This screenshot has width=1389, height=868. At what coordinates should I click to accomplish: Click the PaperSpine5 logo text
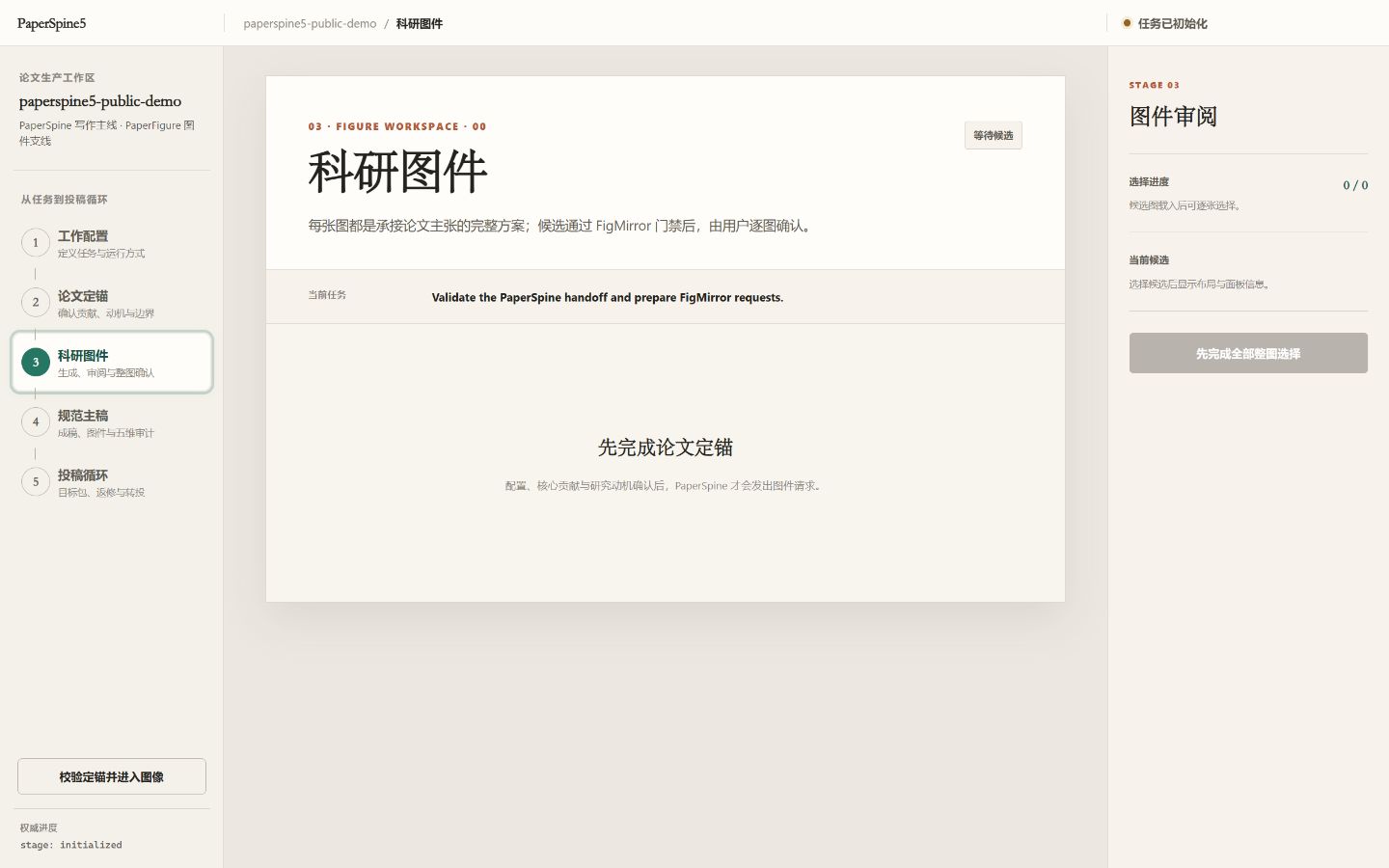coord(51,23)
